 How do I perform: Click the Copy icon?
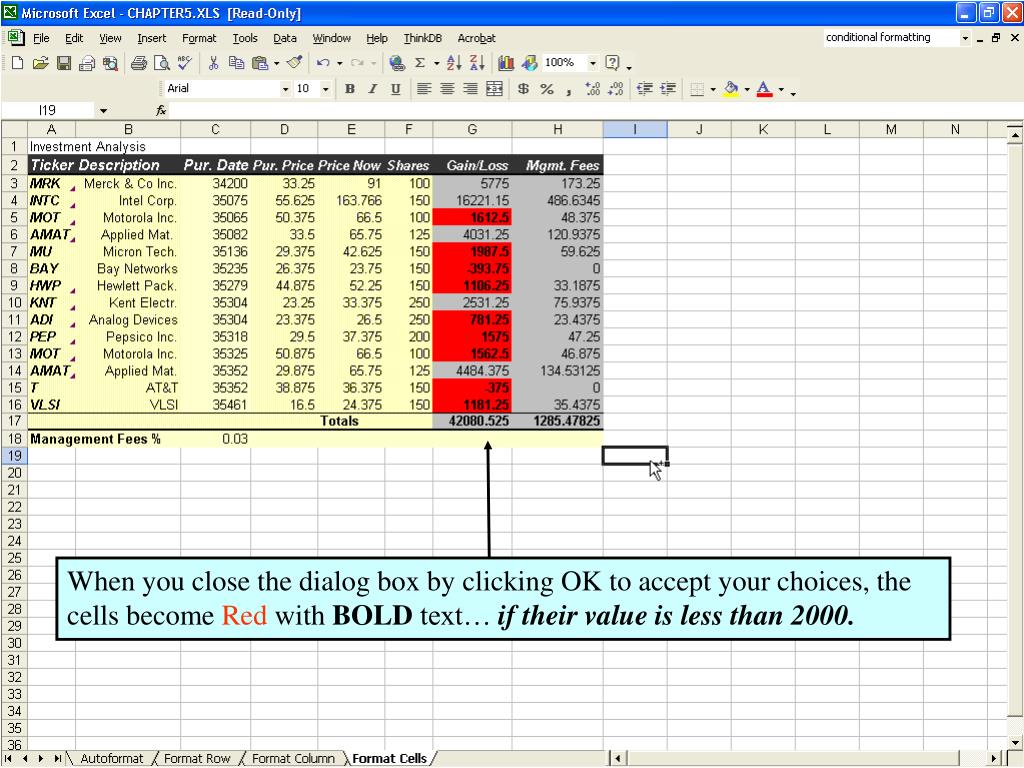click(236, 63)
